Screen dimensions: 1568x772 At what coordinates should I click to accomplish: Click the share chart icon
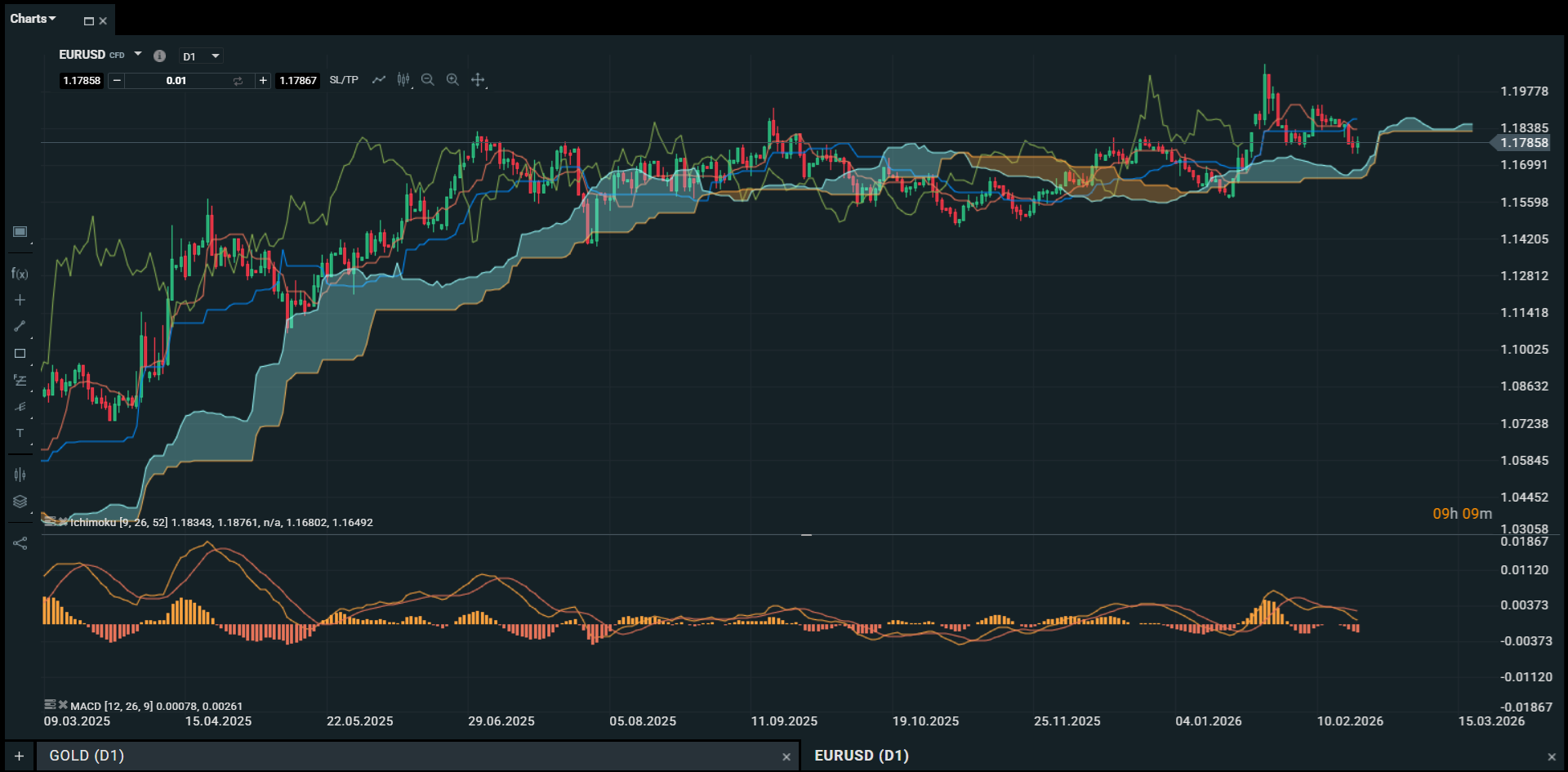pyautogui.click(x=20, y=543)
